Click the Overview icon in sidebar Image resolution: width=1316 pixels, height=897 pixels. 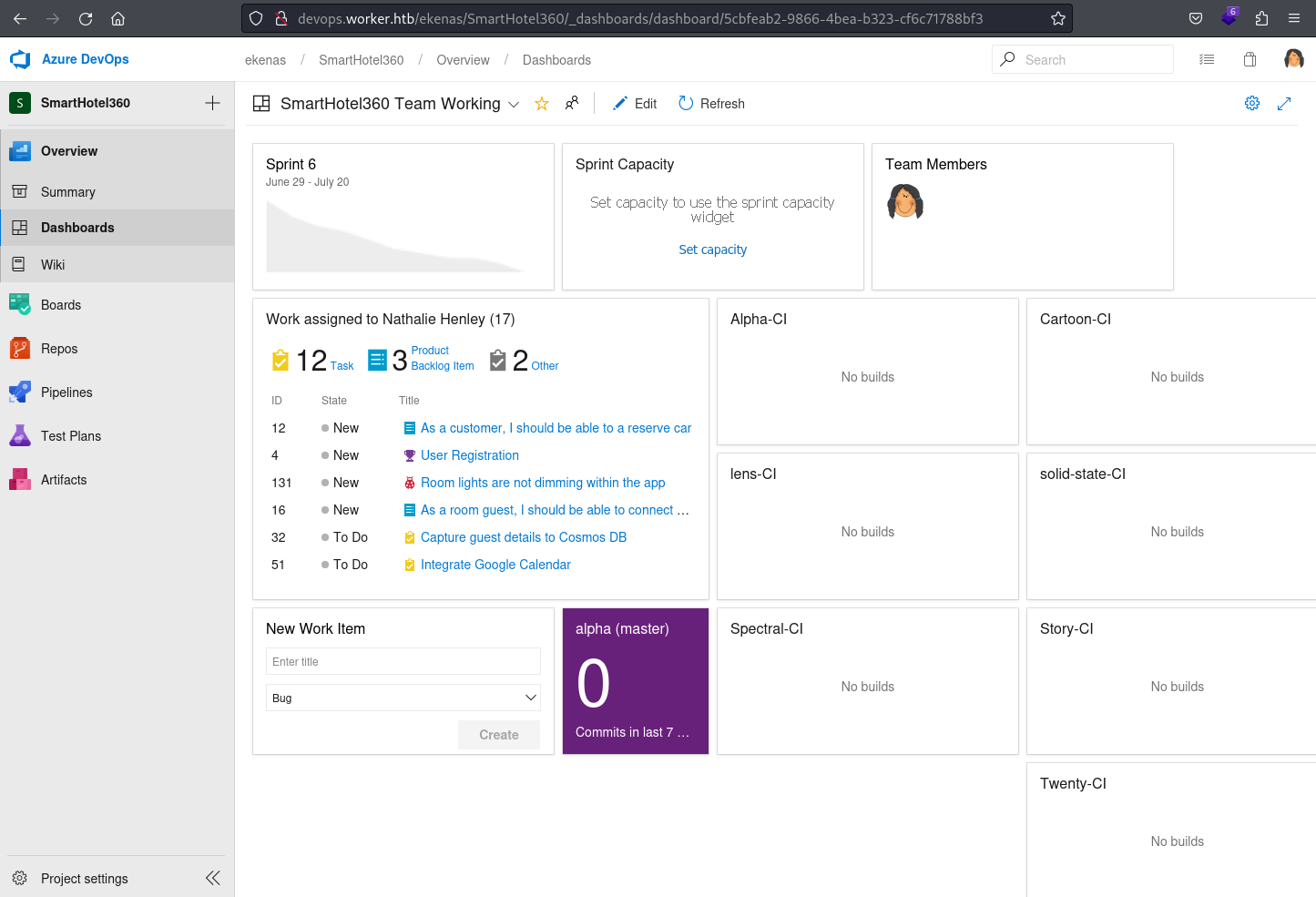pyautogui.click(x=20, y=151)
